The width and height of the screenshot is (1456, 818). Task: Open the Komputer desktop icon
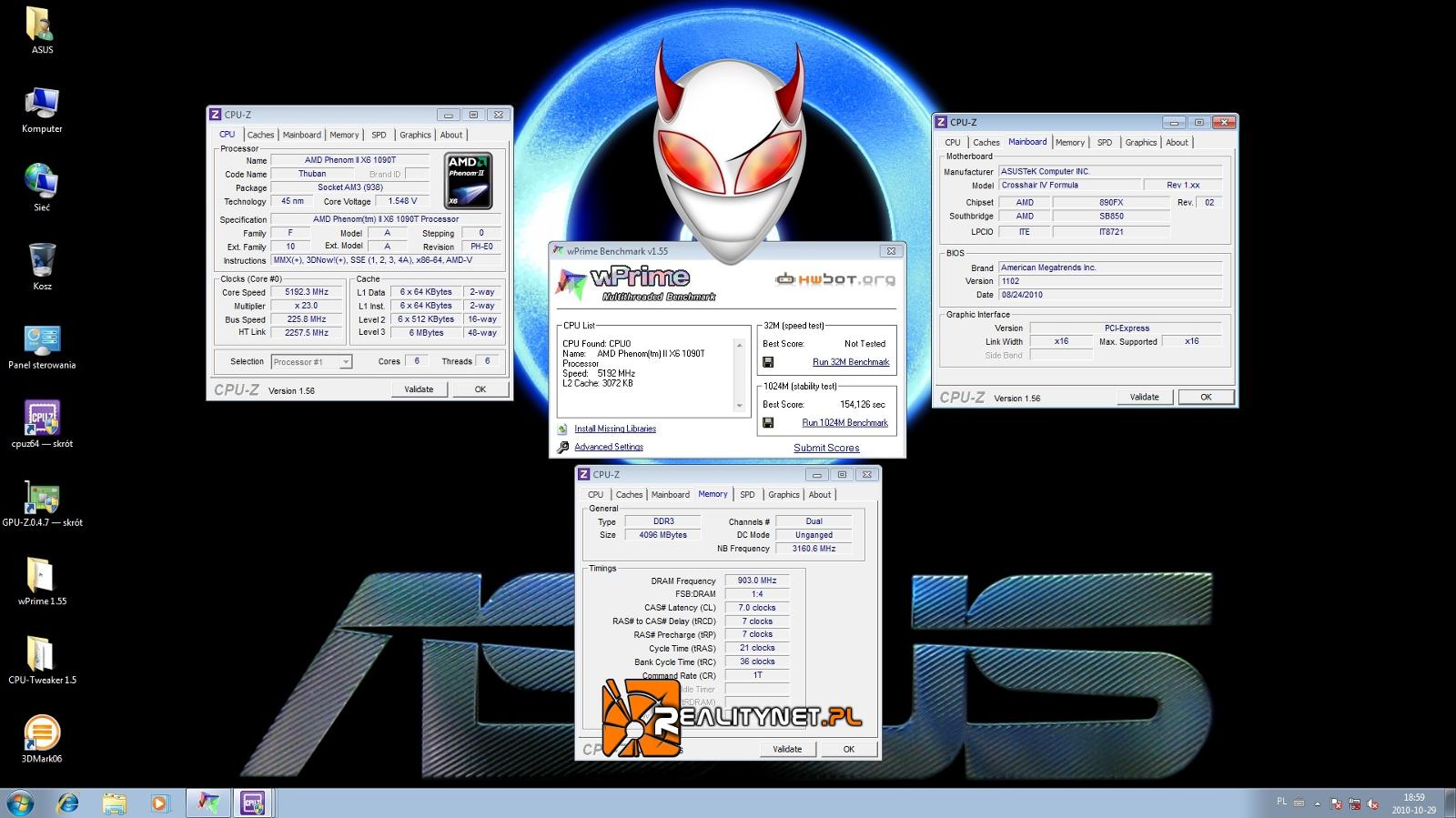(x=42, y=110)
